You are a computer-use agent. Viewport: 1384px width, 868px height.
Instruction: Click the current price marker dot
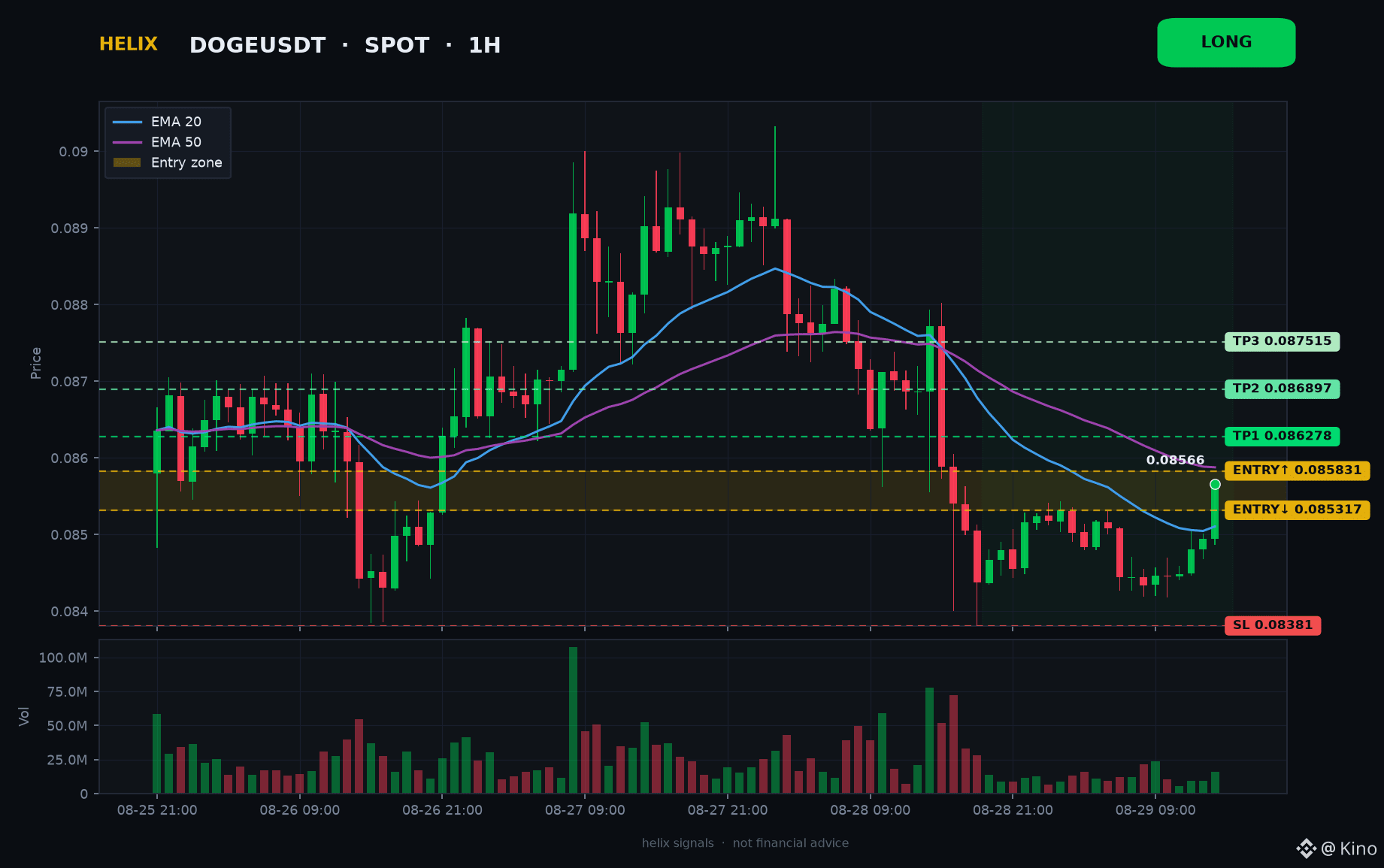click(x=1215, y=484)
